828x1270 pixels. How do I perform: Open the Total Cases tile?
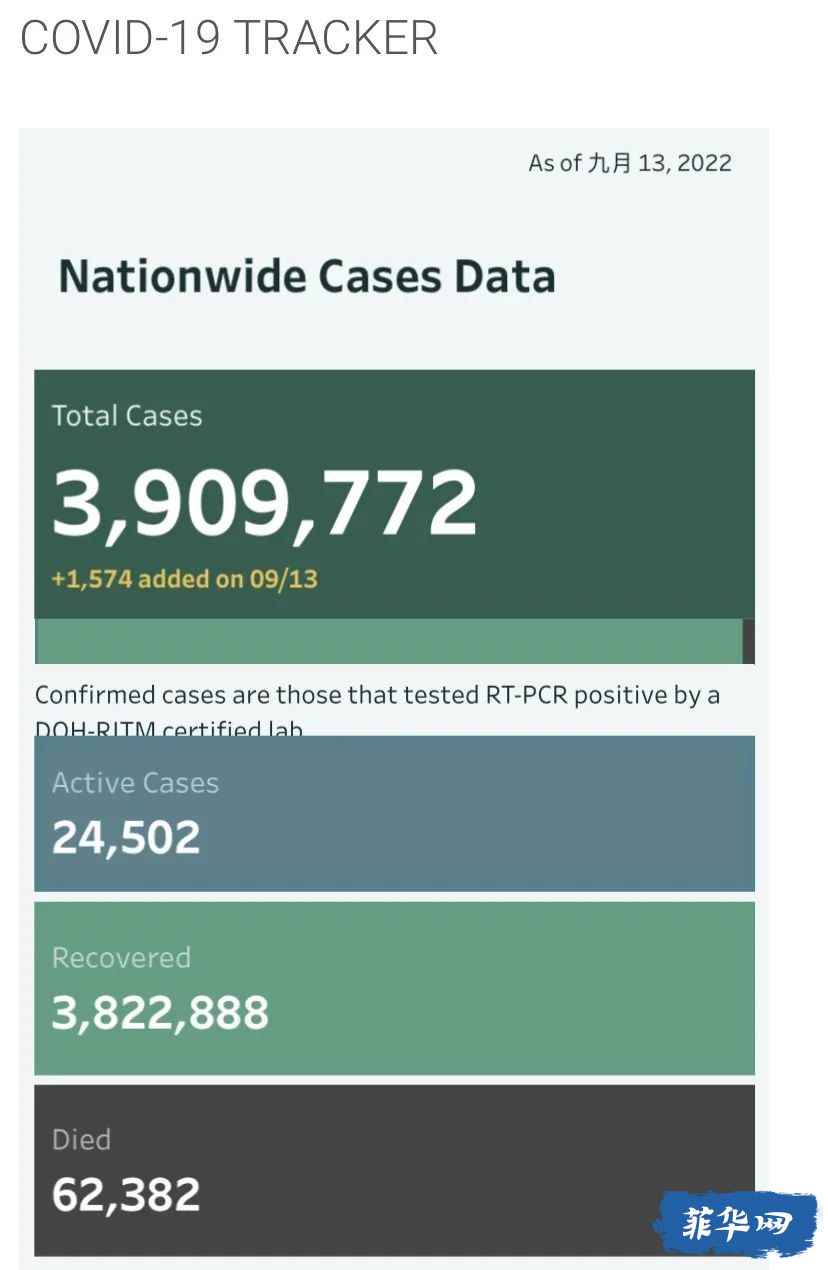pos(394,494)
